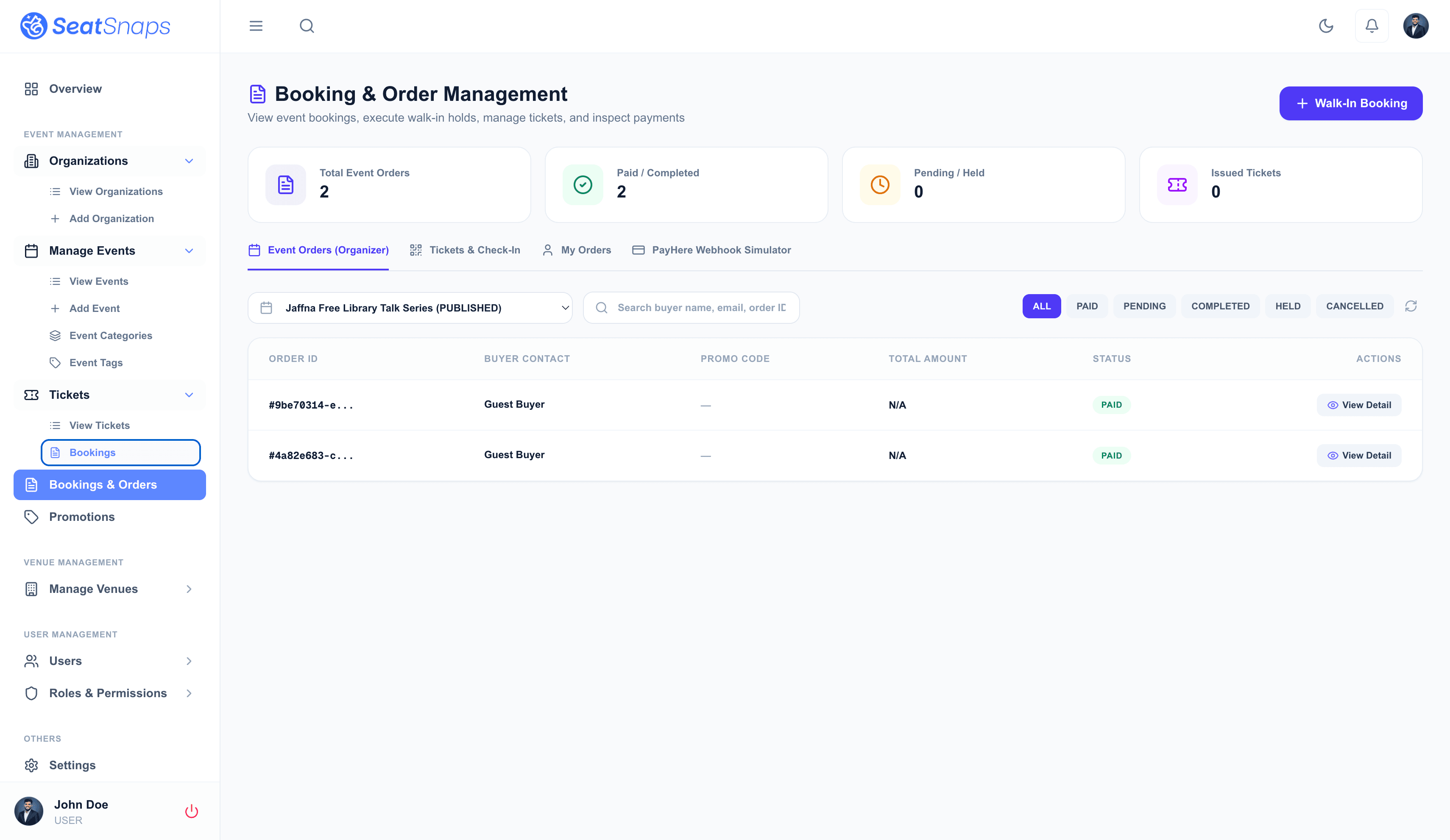Switch to Tickets & Check-In tab
Image resolution: width=1450 pixels, height=840 pixels.
click(x=465, y=250)
